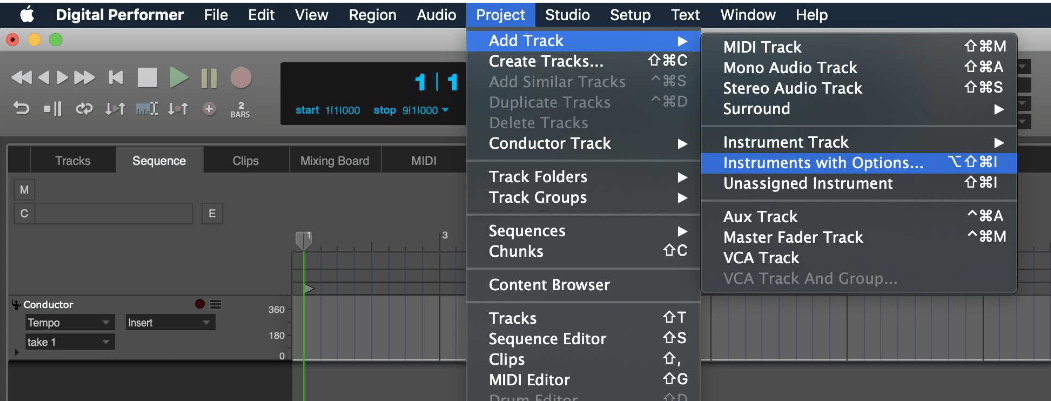Switch to the Tracks tab

(72, 161)
